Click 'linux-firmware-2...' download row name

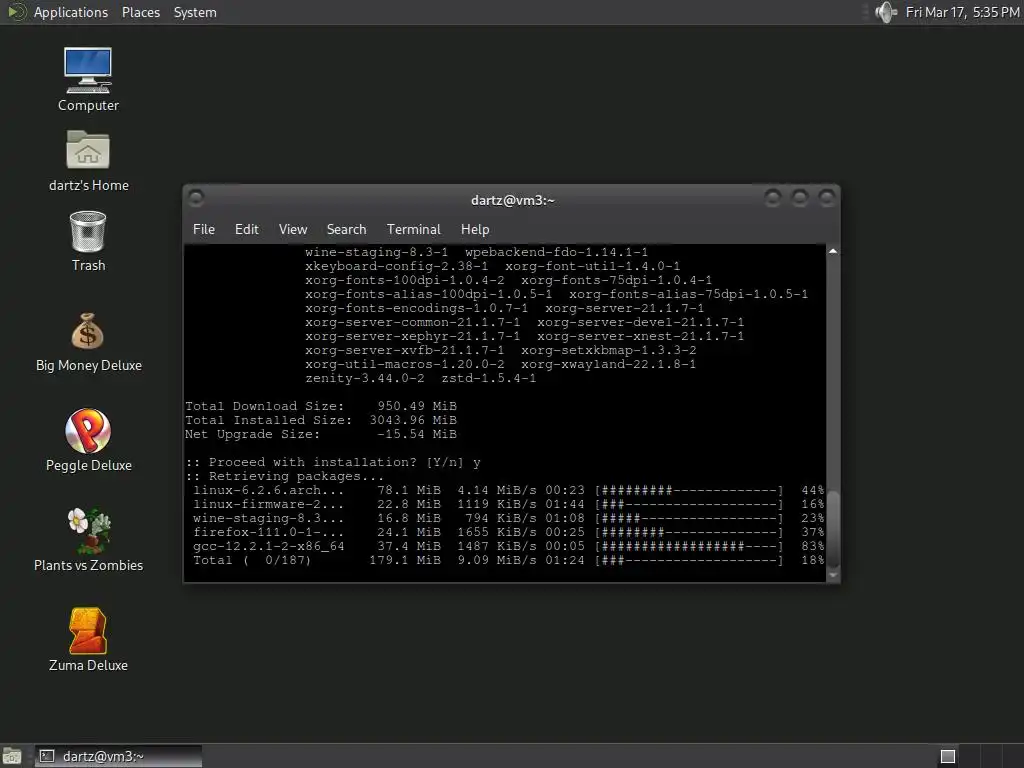[x=268, y=504]
